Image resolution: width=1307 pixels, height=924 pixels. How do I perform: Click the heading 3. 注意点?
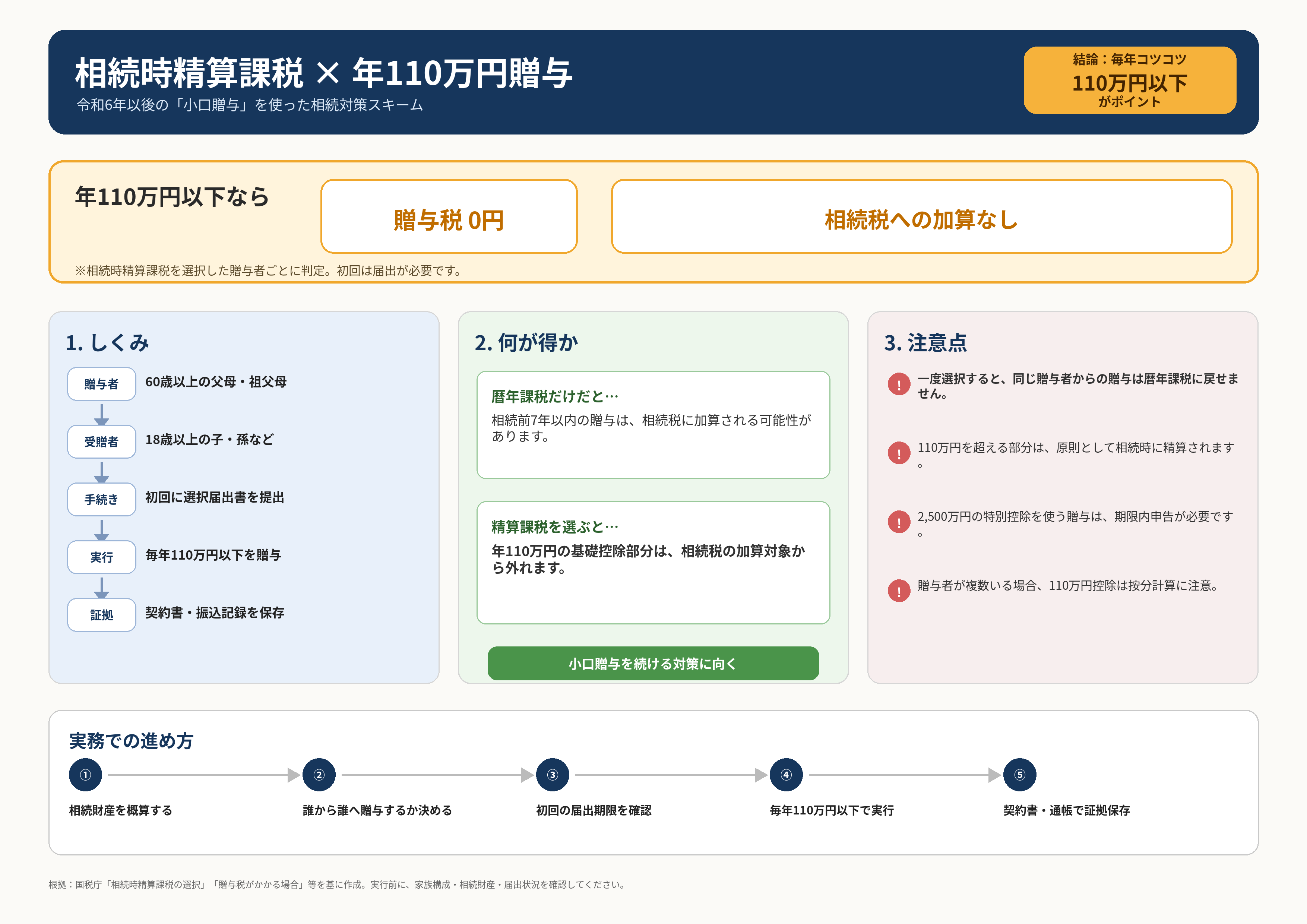[x=925, y=343]
